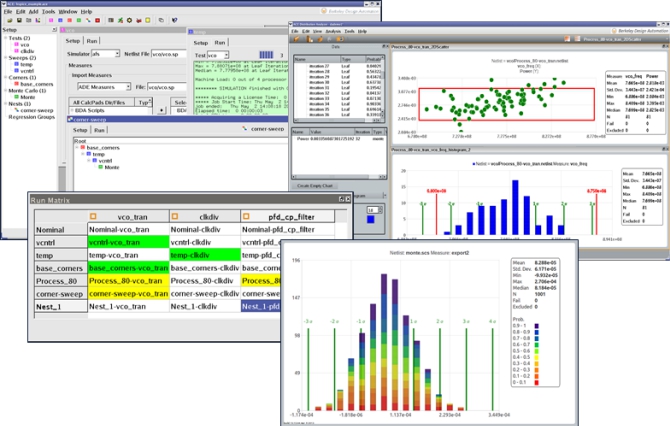Collapse the Tests (2) tree node

click(x=6, y=40)
